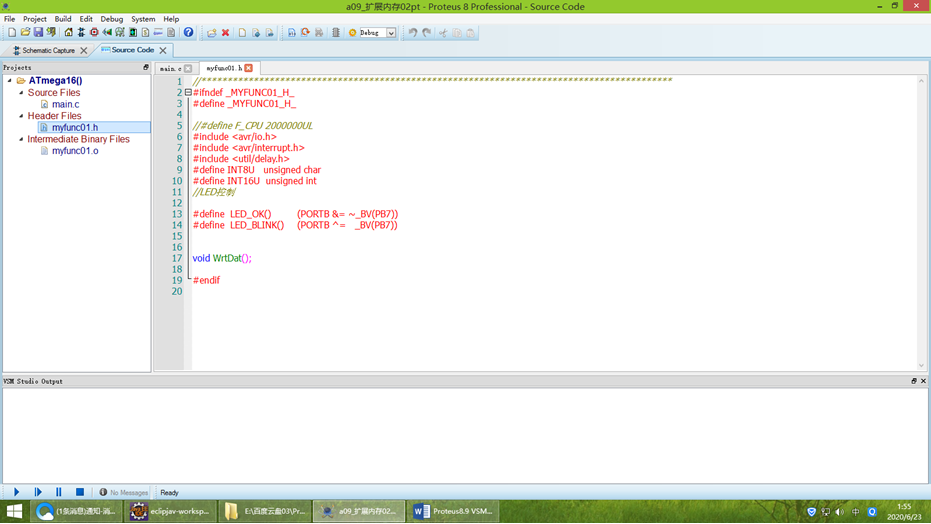Screen dimensions: 931x524
Task: Collapse the Source Files folder
Action: point(21,93)
